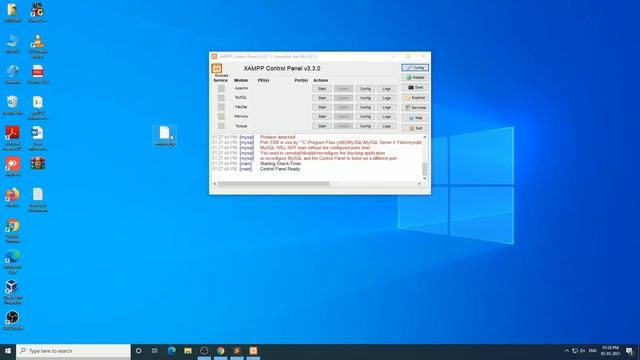The width and height of the screenshot is (640, 360).
Task: Click the taskbar clock
Action: tap(610, 351)
